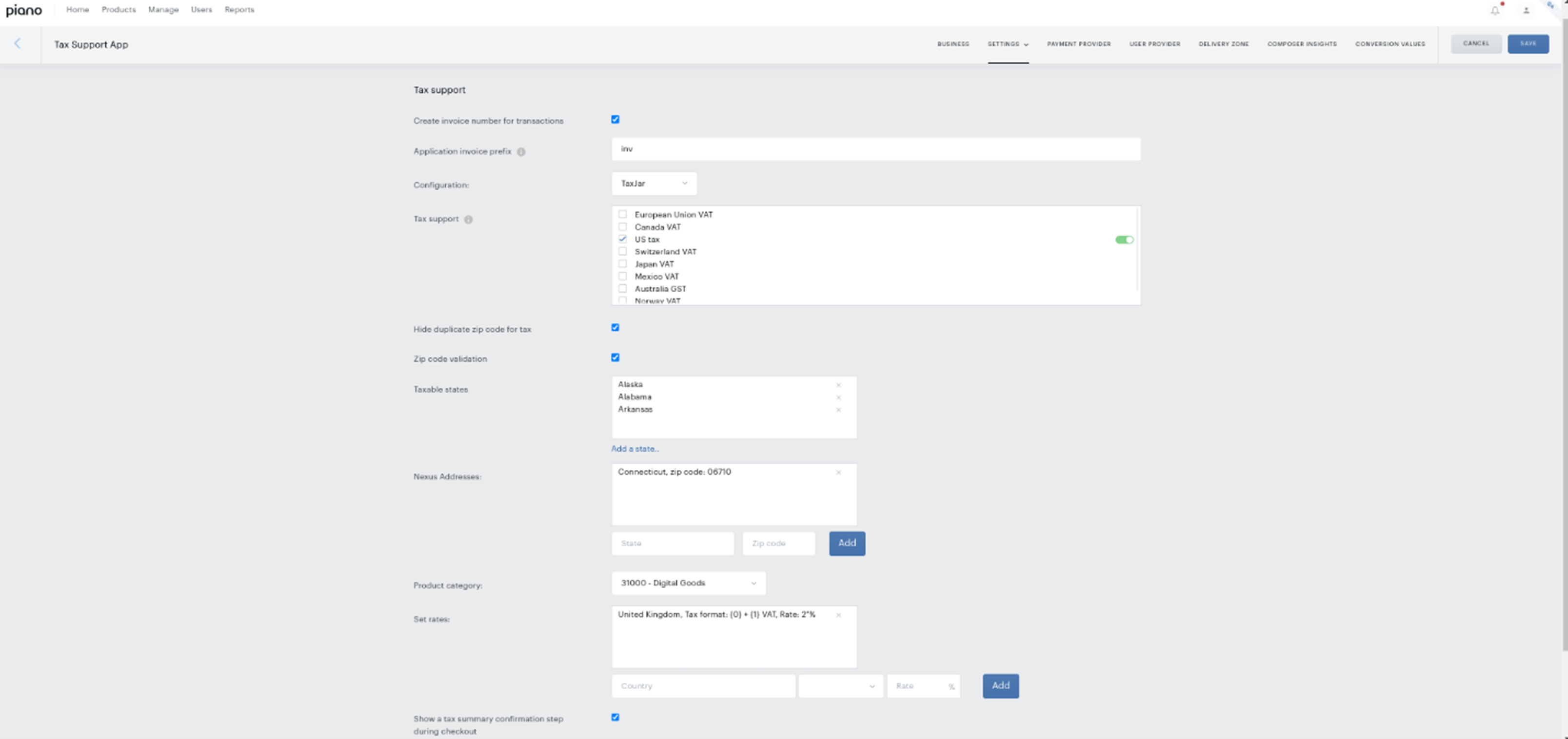This screenshot has width=1568, height=739.
Task: Disable the US tax green toggle
Action: (x=1124, y=239)
